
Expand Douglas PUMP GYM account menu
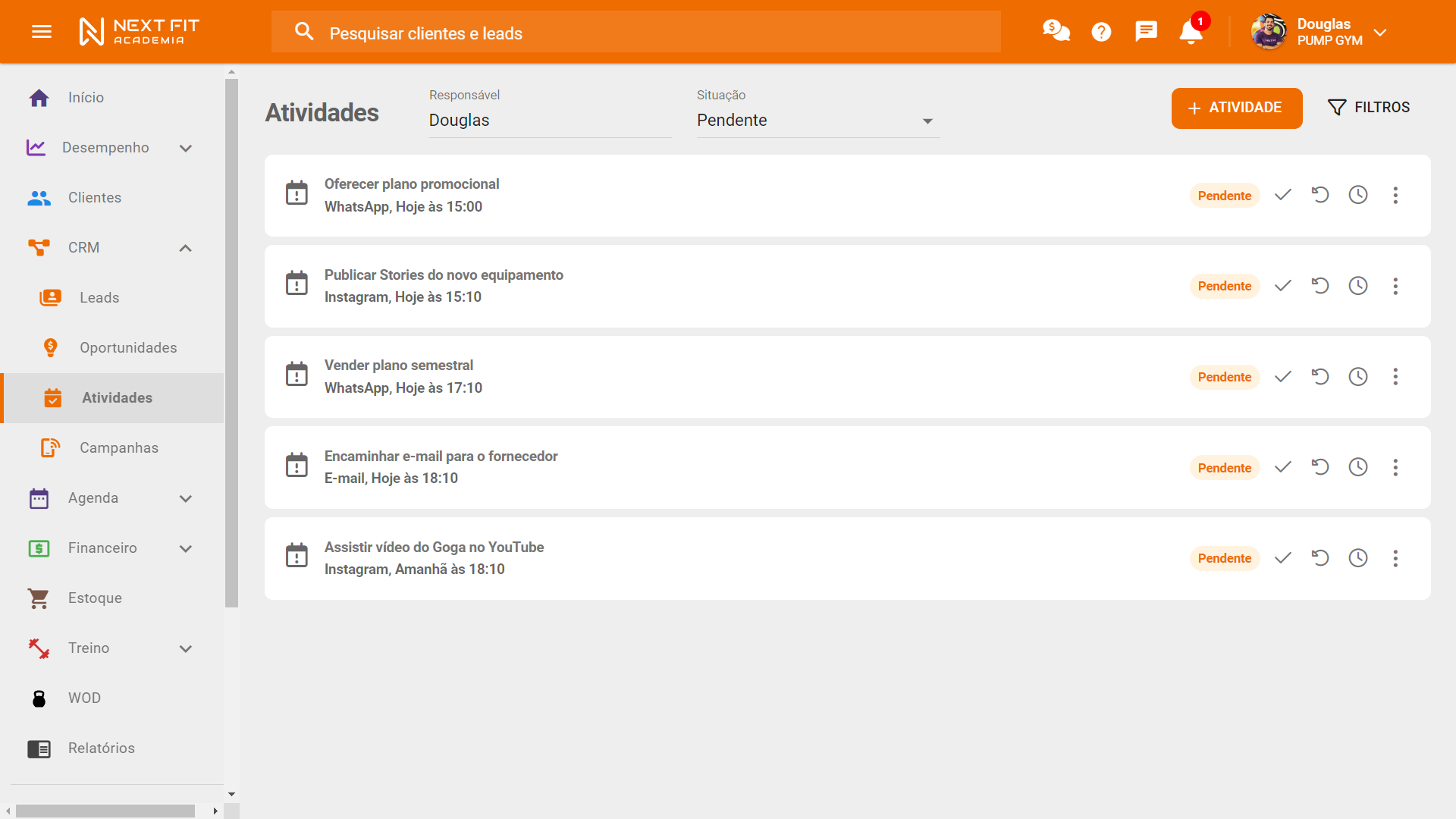1379,33
